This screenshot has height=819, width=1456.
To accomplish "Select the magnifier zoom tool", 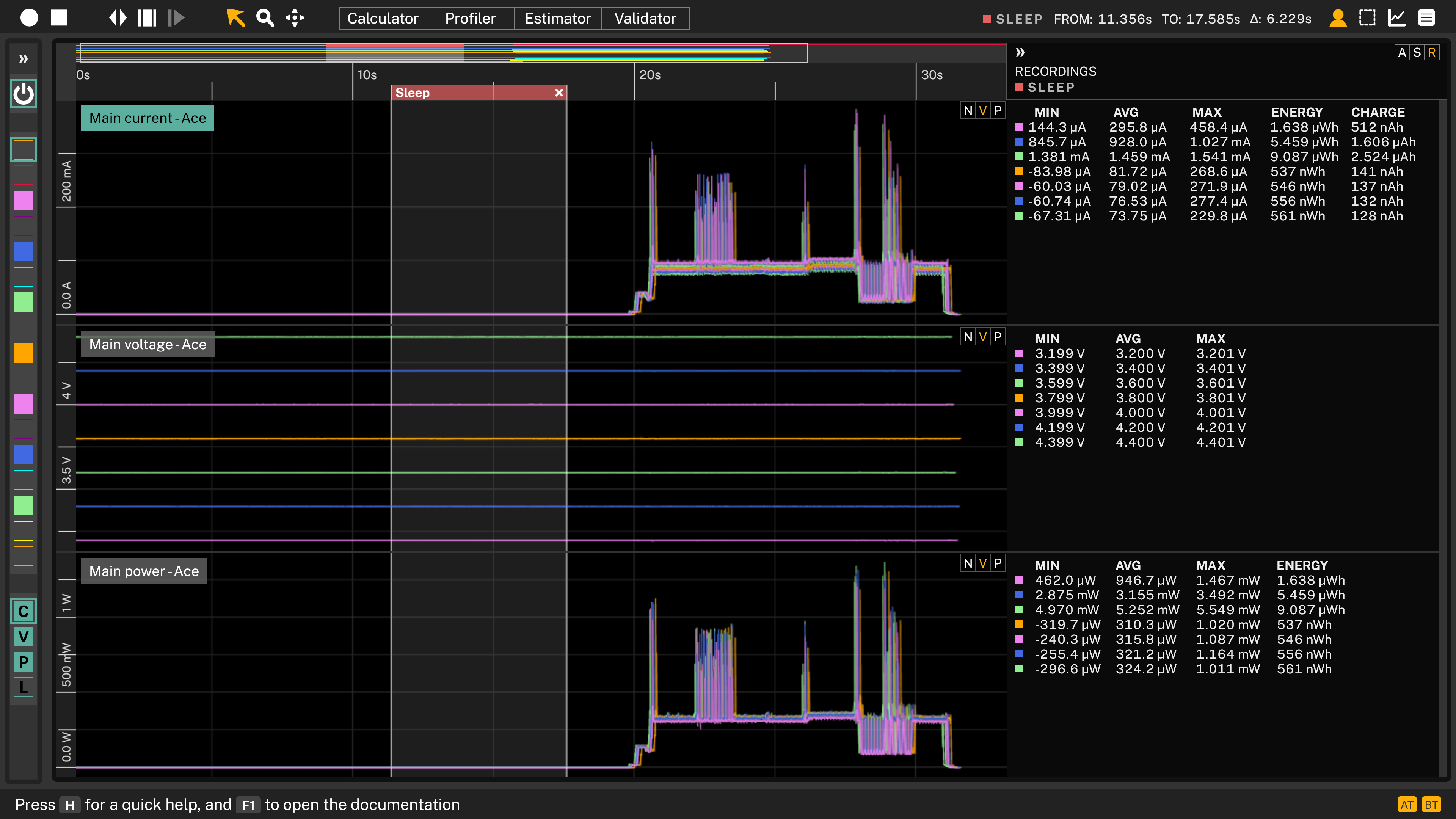I will coord(265,18).
